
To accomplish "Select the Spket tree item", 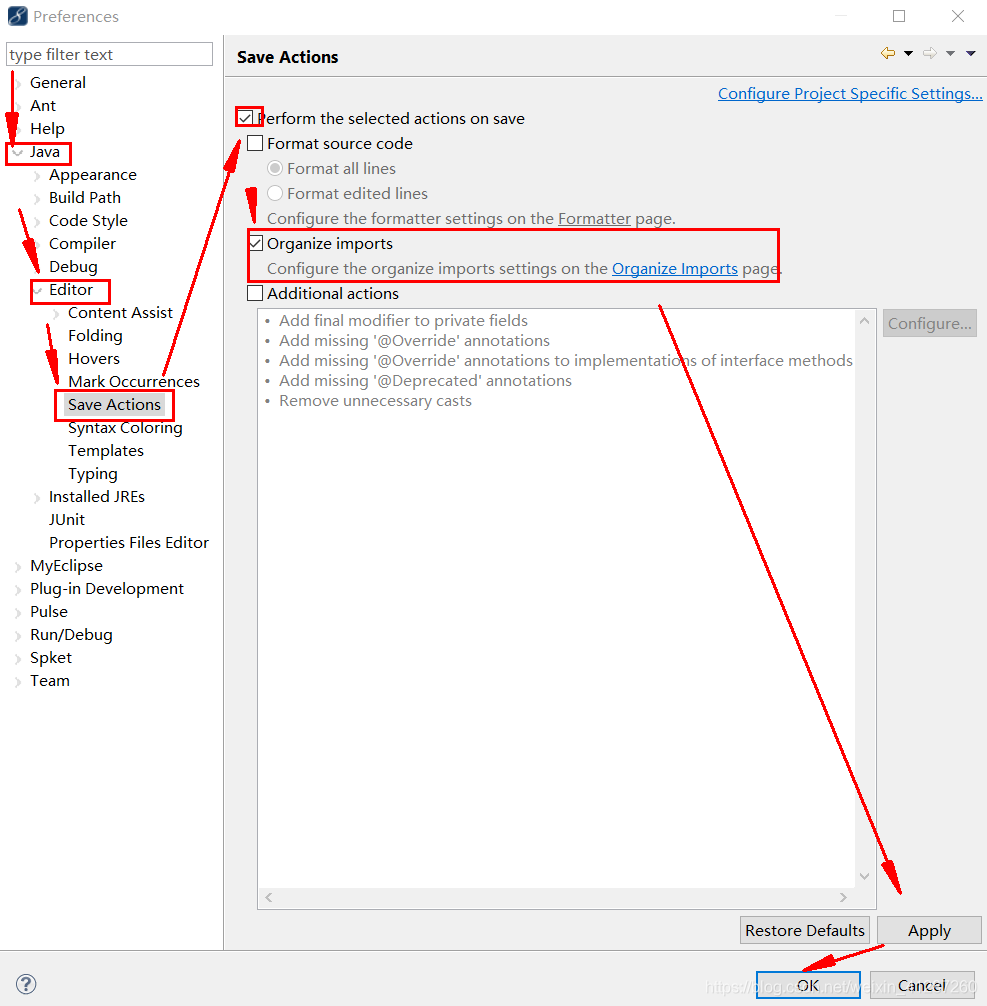I will click(x=51, y=658).
